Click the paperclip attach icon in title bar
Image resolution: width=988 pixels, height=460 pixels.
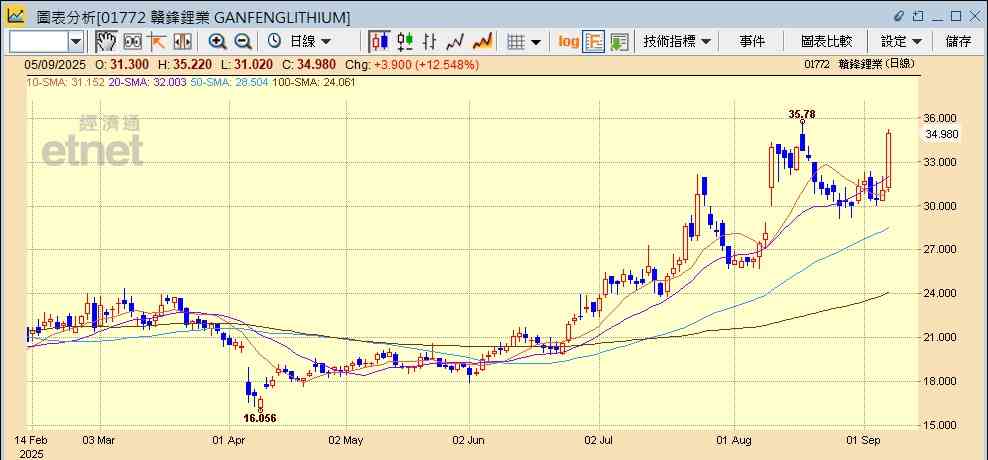[x=900, y=16]
